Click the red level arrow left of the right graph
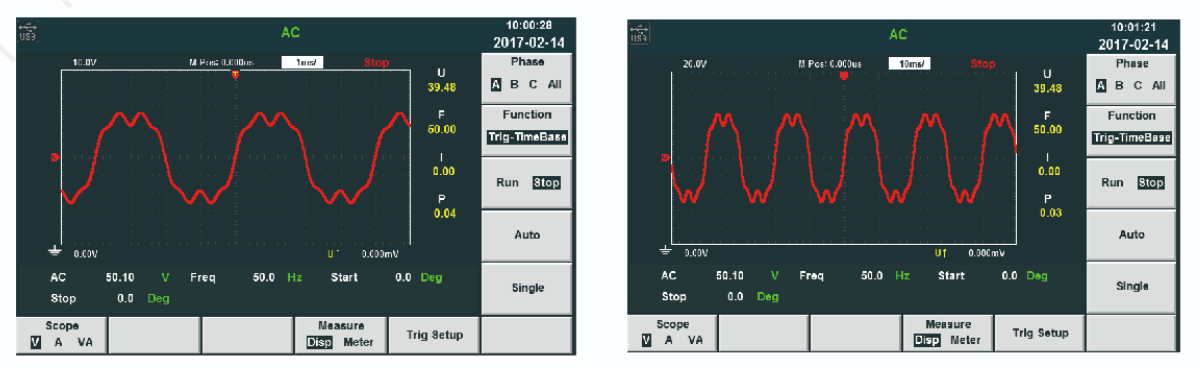This screenshot has width=1195, height=369. pyautogui.click(x=665, y=158)
